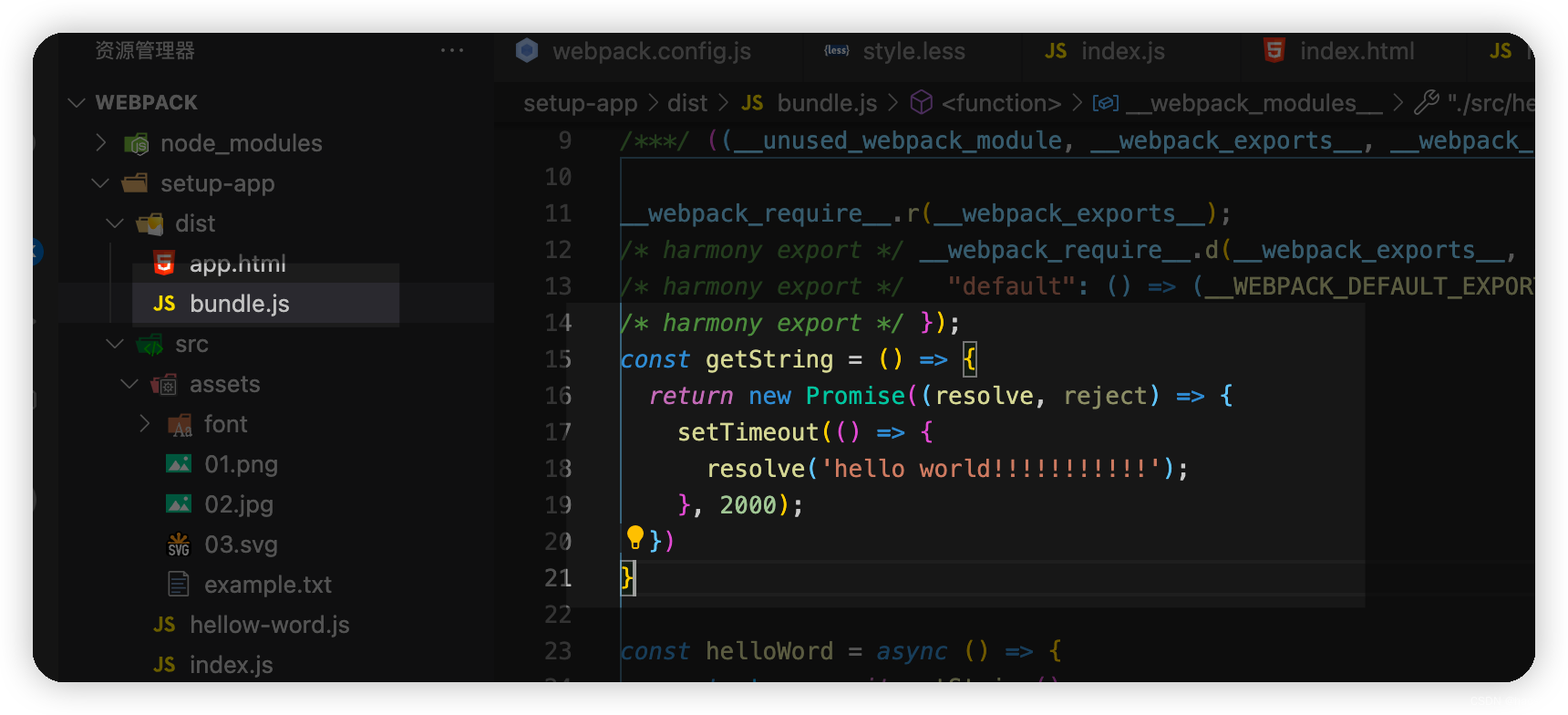The height and width of the screenshot is (715, 1568).
Task: Collapse the setup-app folder chevron
Action: (x=100, y=183)
